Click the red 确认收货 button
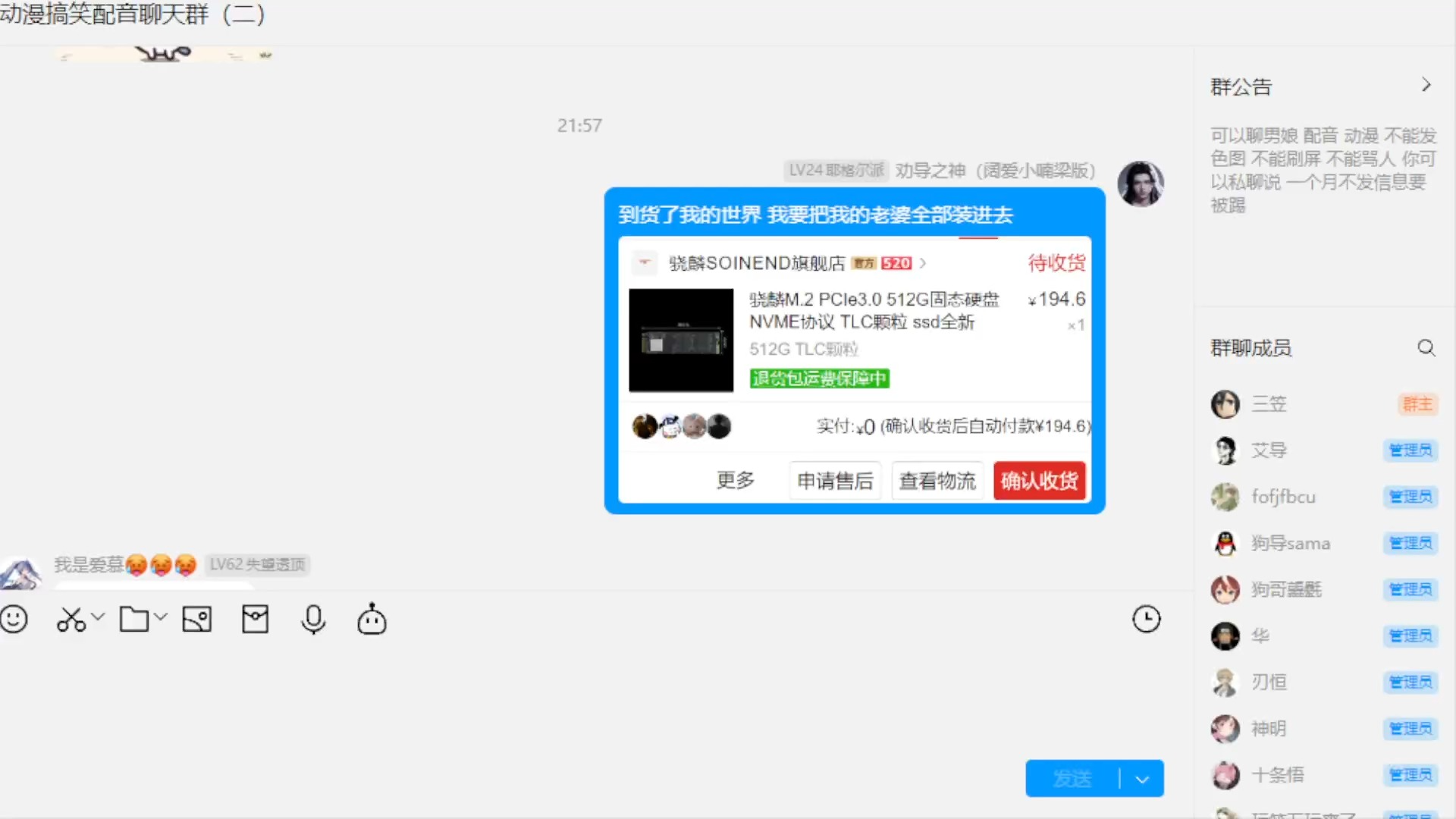This screenshot has height=819, width=1456. 1039,481
